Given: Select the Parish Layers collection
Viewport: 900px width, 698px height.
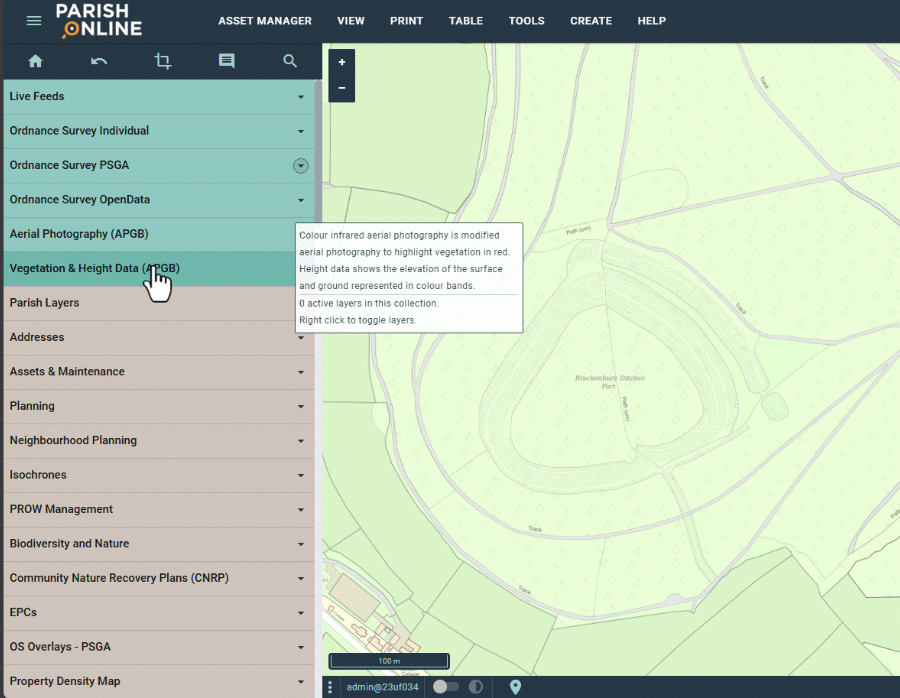Looking at the screenshot, I should [x=45, y=303].
